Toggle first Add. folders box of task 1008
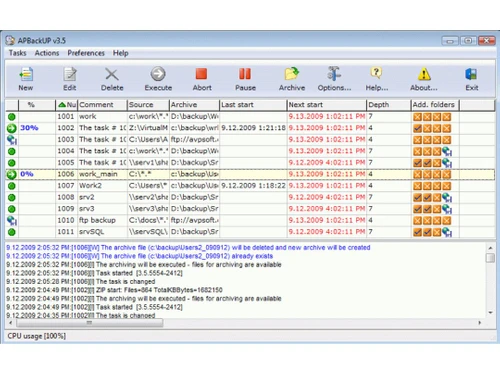 (417, 198)
